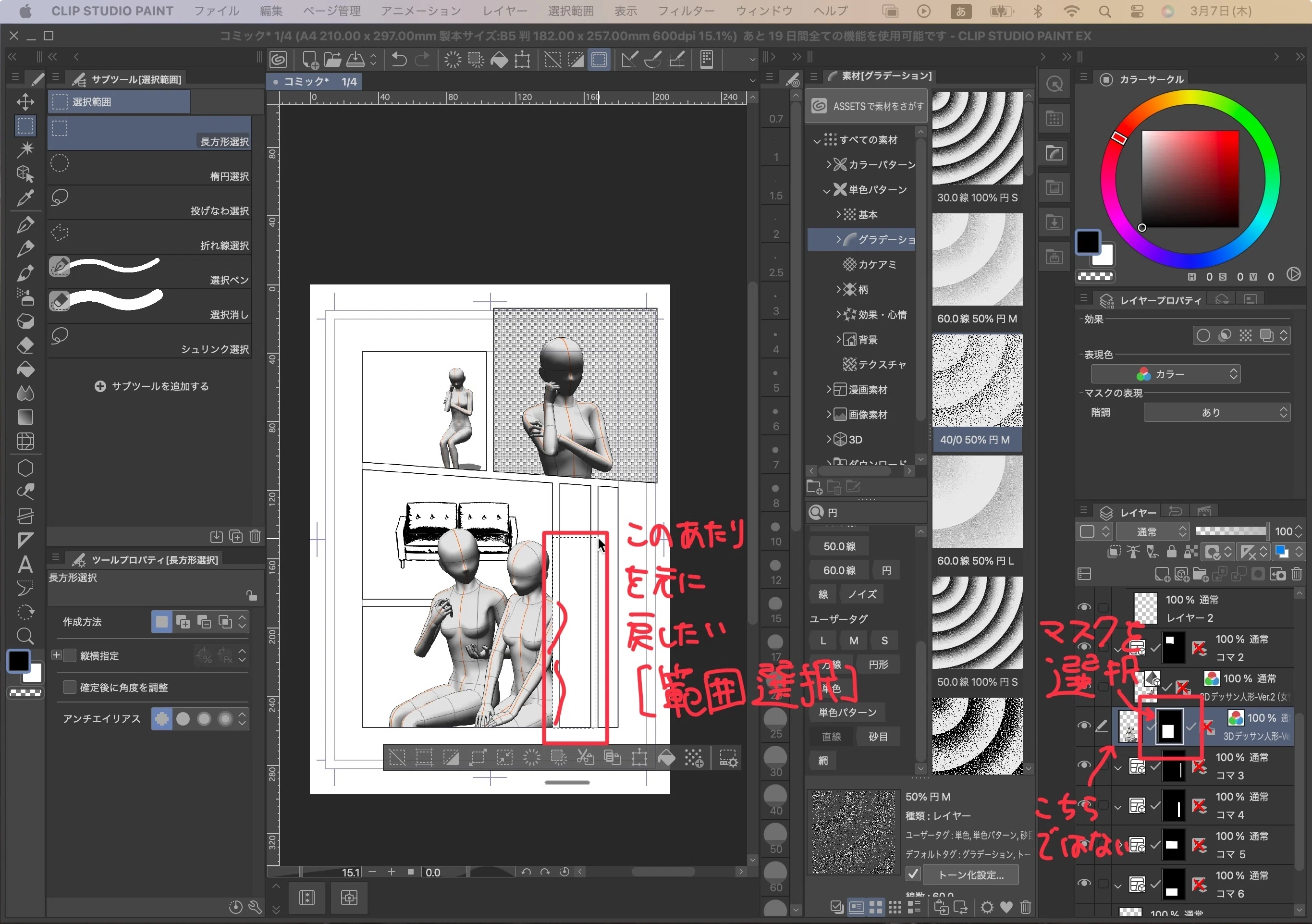
Task: Open 表現色 カラー dropdown
Action: pos(1165,374)
